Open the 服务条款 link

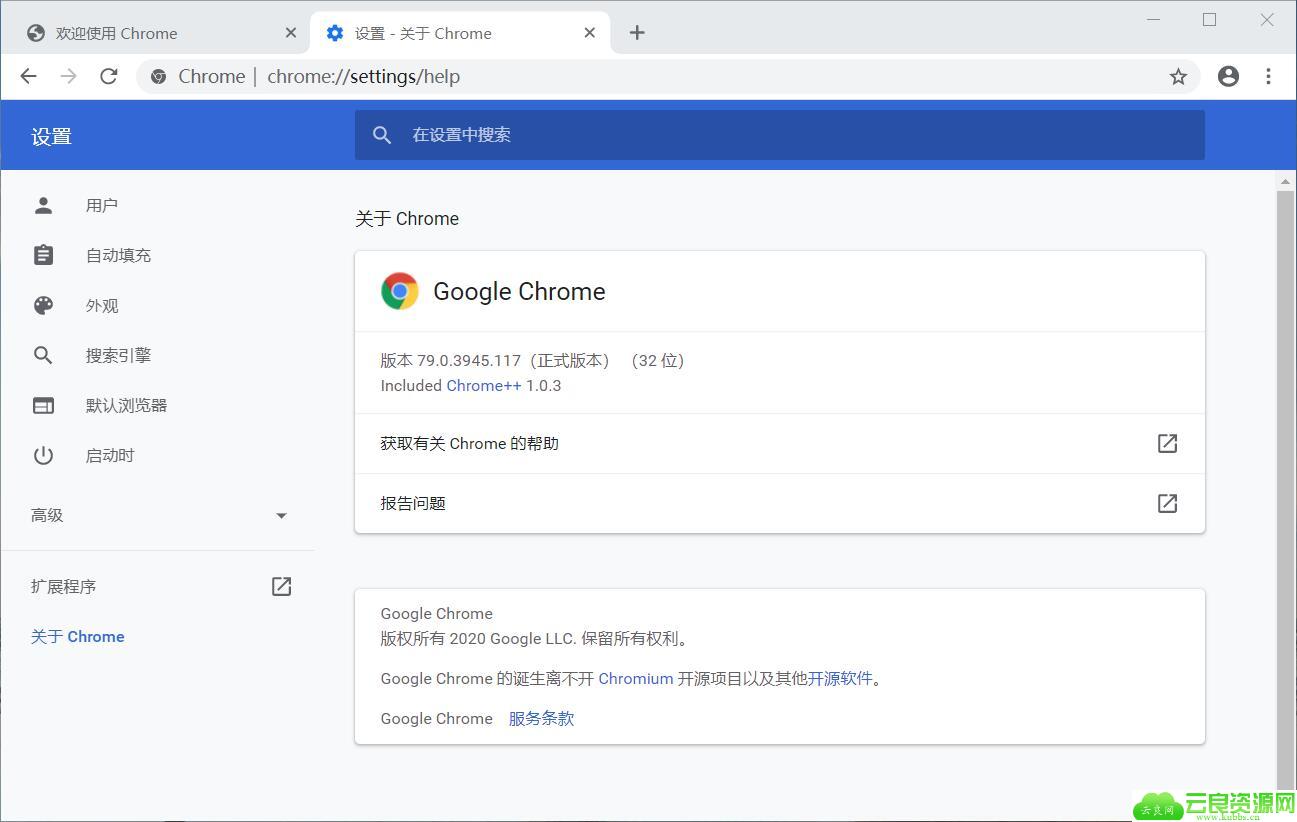[541, 718]
